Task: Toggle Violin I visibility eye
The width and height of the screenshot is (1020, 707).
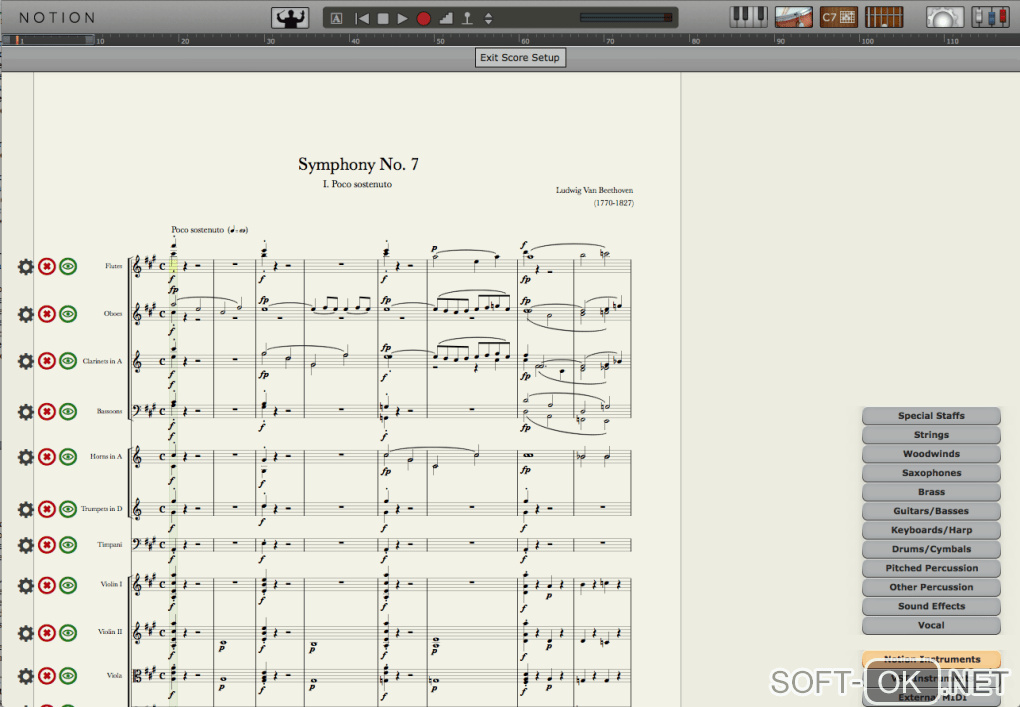Action: pos(68,586)
